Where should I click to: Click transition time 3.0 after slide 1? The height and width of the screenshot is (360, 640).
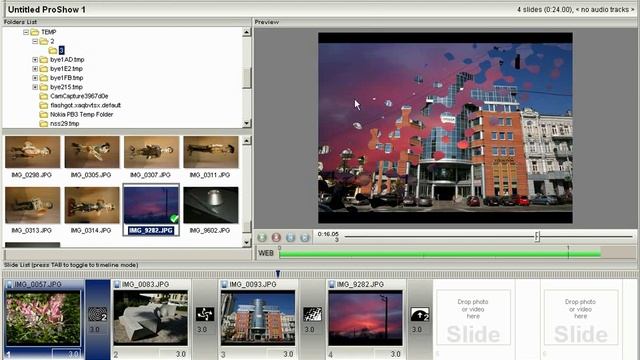click(94, 329)
